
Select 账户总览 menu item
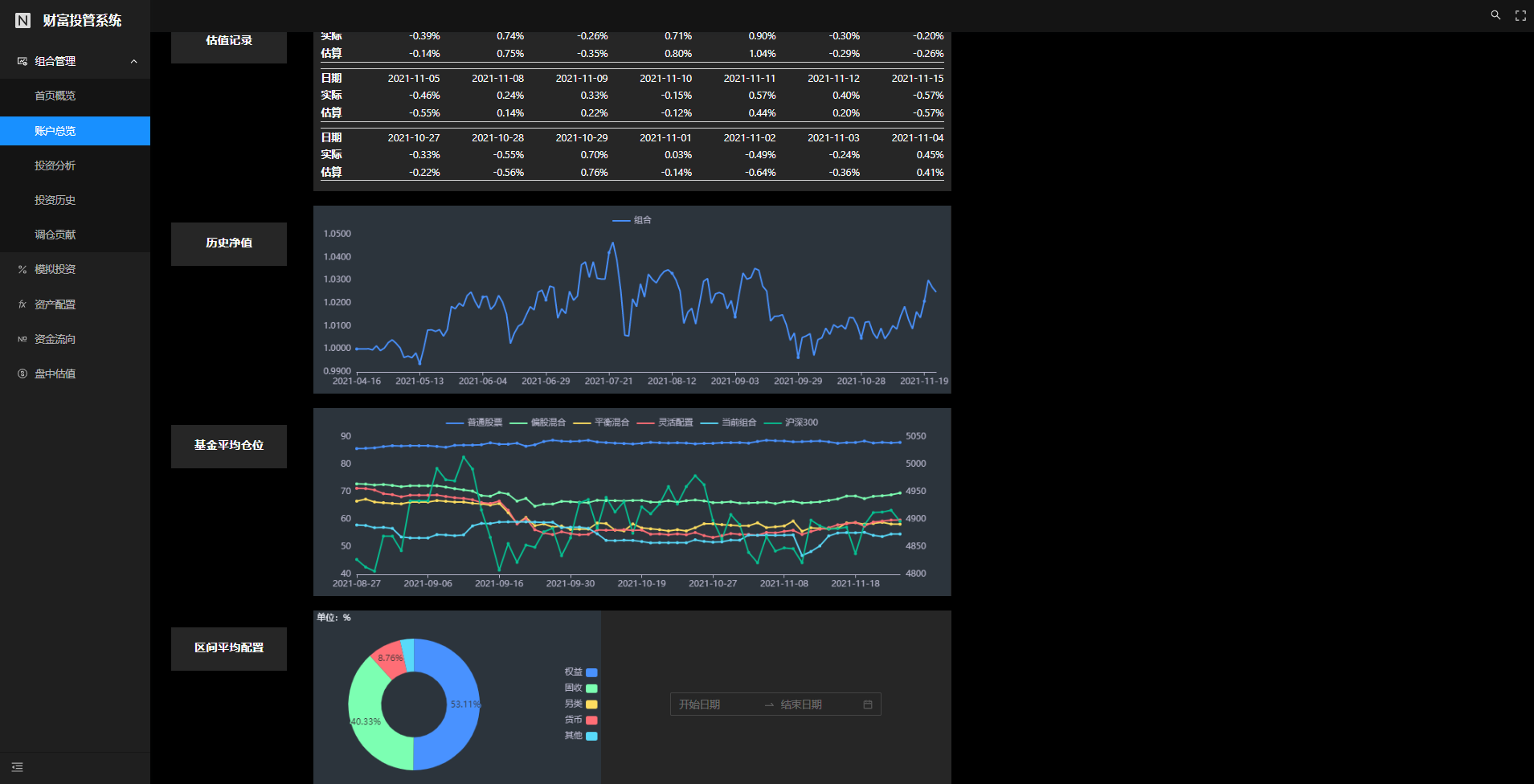coord(75,131)
